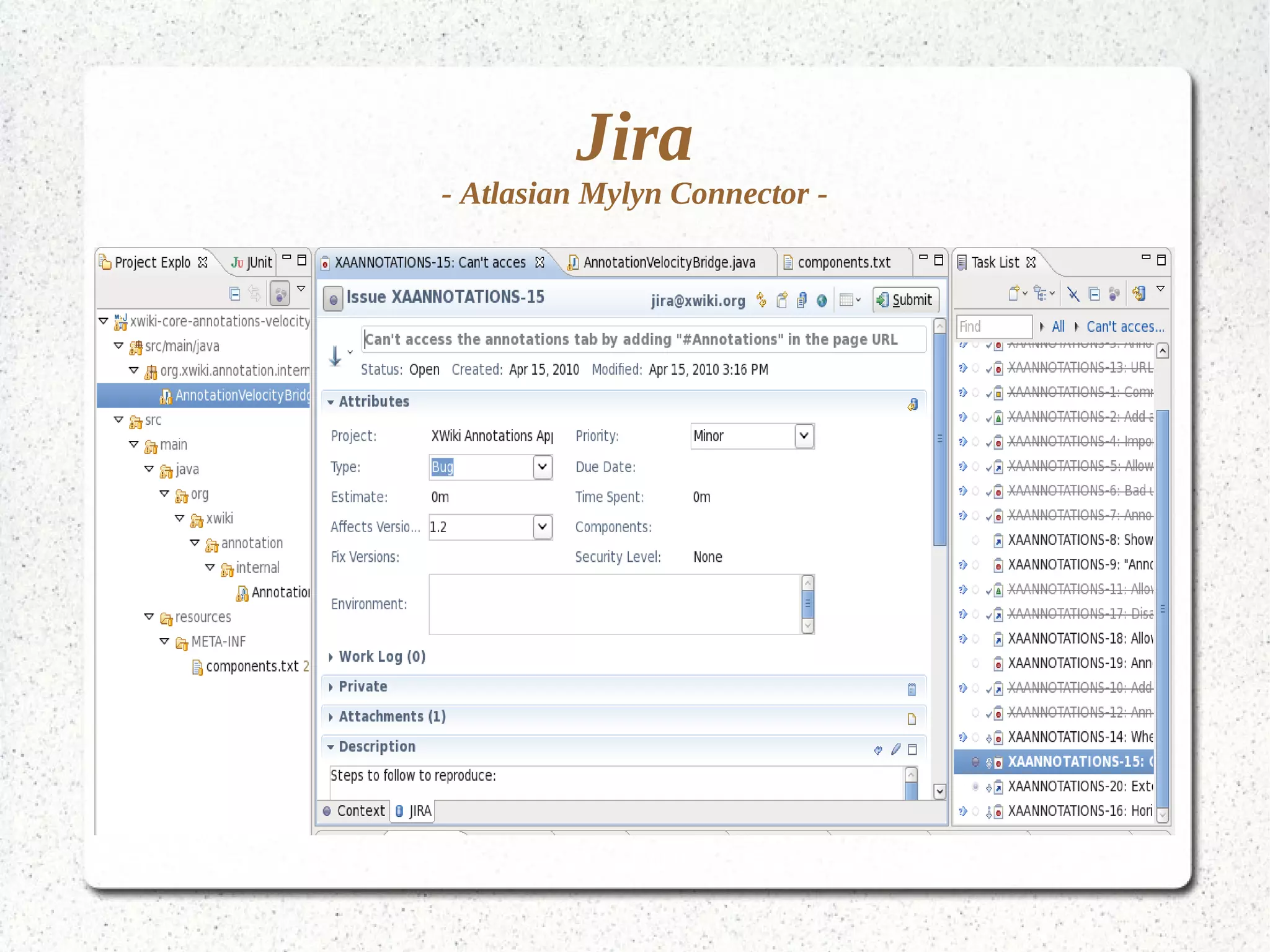Click the Find field in the Task List
This screenshot has width=1270, height=952.
[993, 326]
